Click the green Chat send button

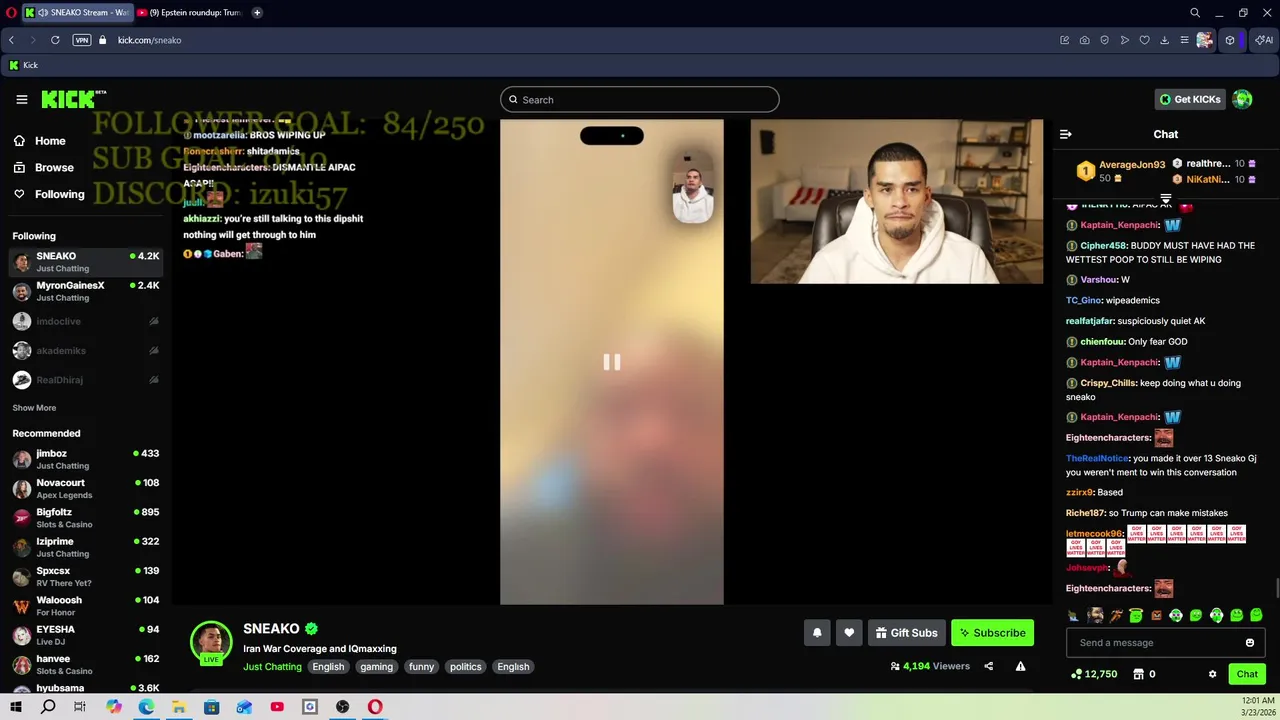(1247, 674)
